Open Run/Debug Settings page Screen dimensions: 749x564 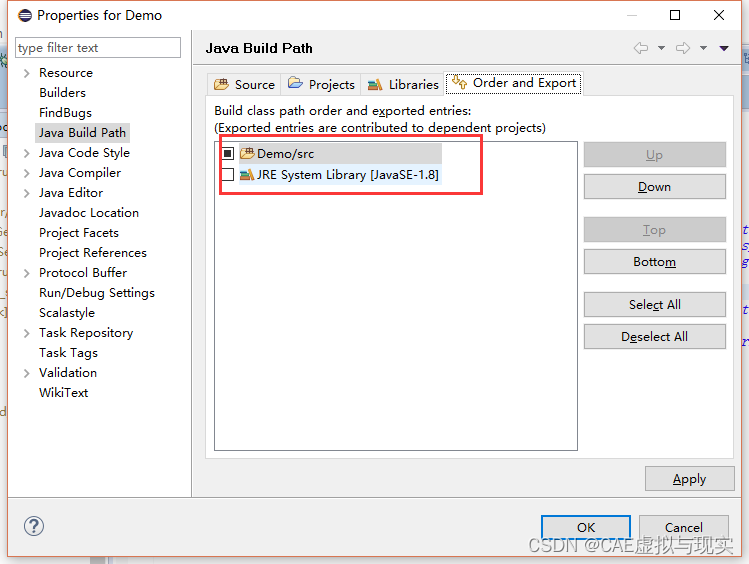[97, 293]
